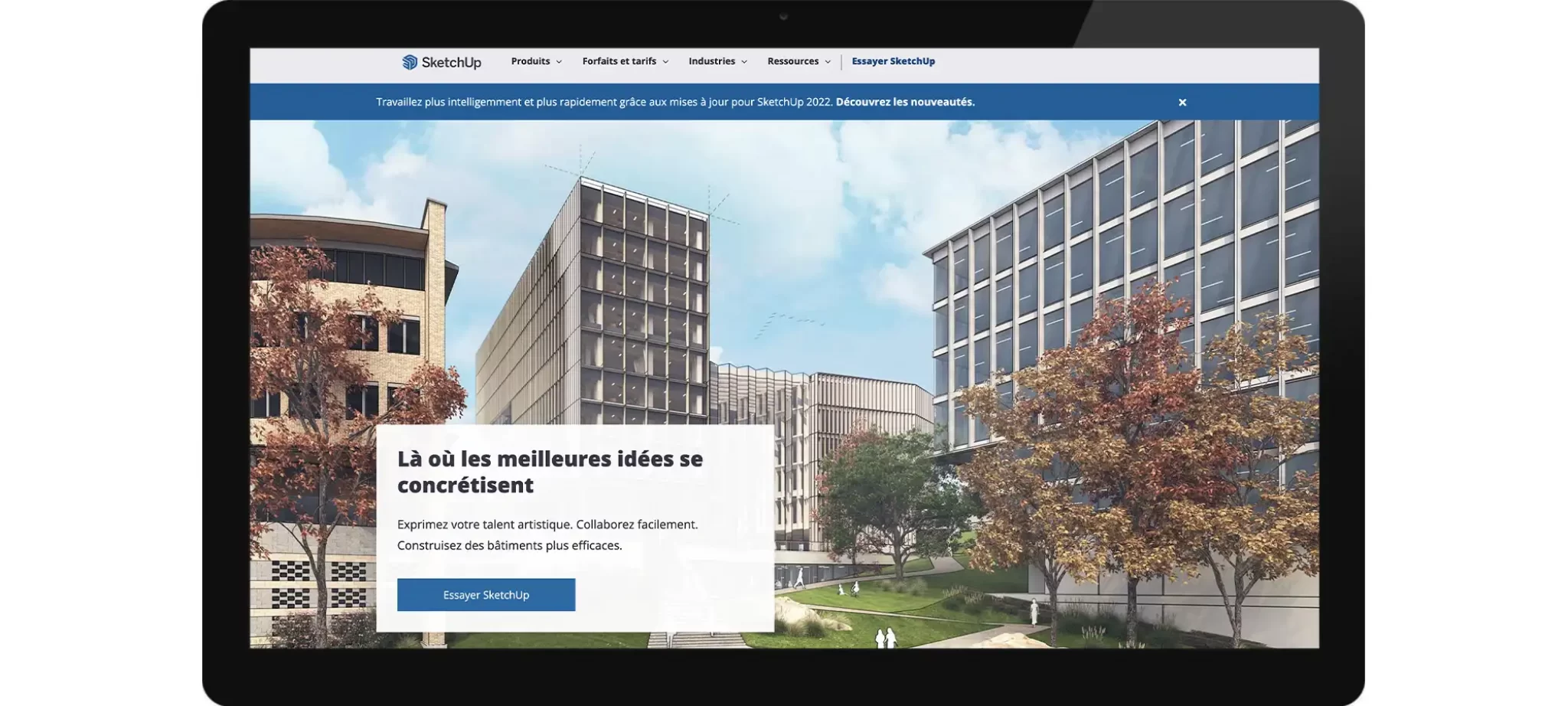Open the Industries menu
1568x706 pixels.
pos(717,61)
